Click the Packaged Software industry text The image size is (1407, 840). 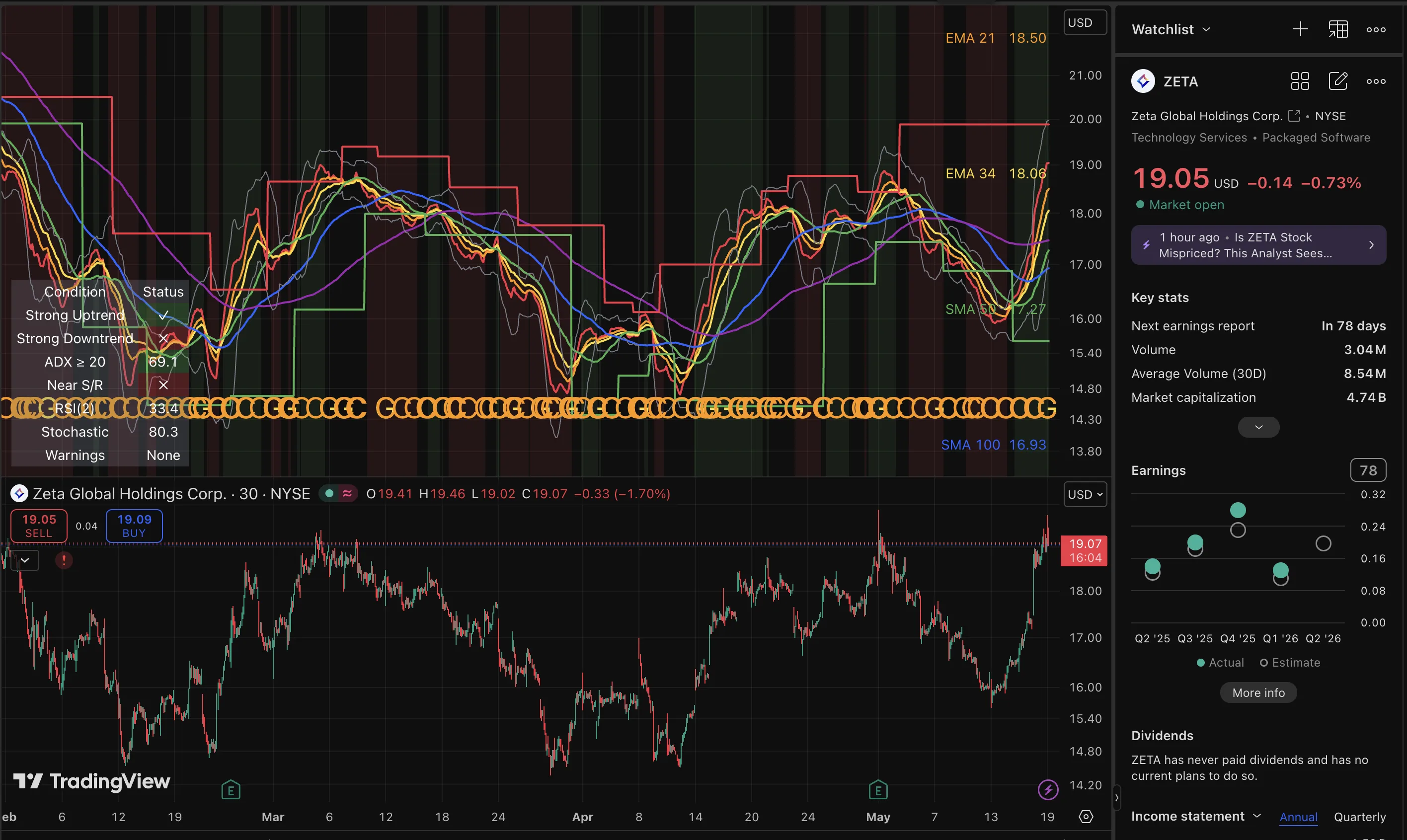pos(1316,138)
